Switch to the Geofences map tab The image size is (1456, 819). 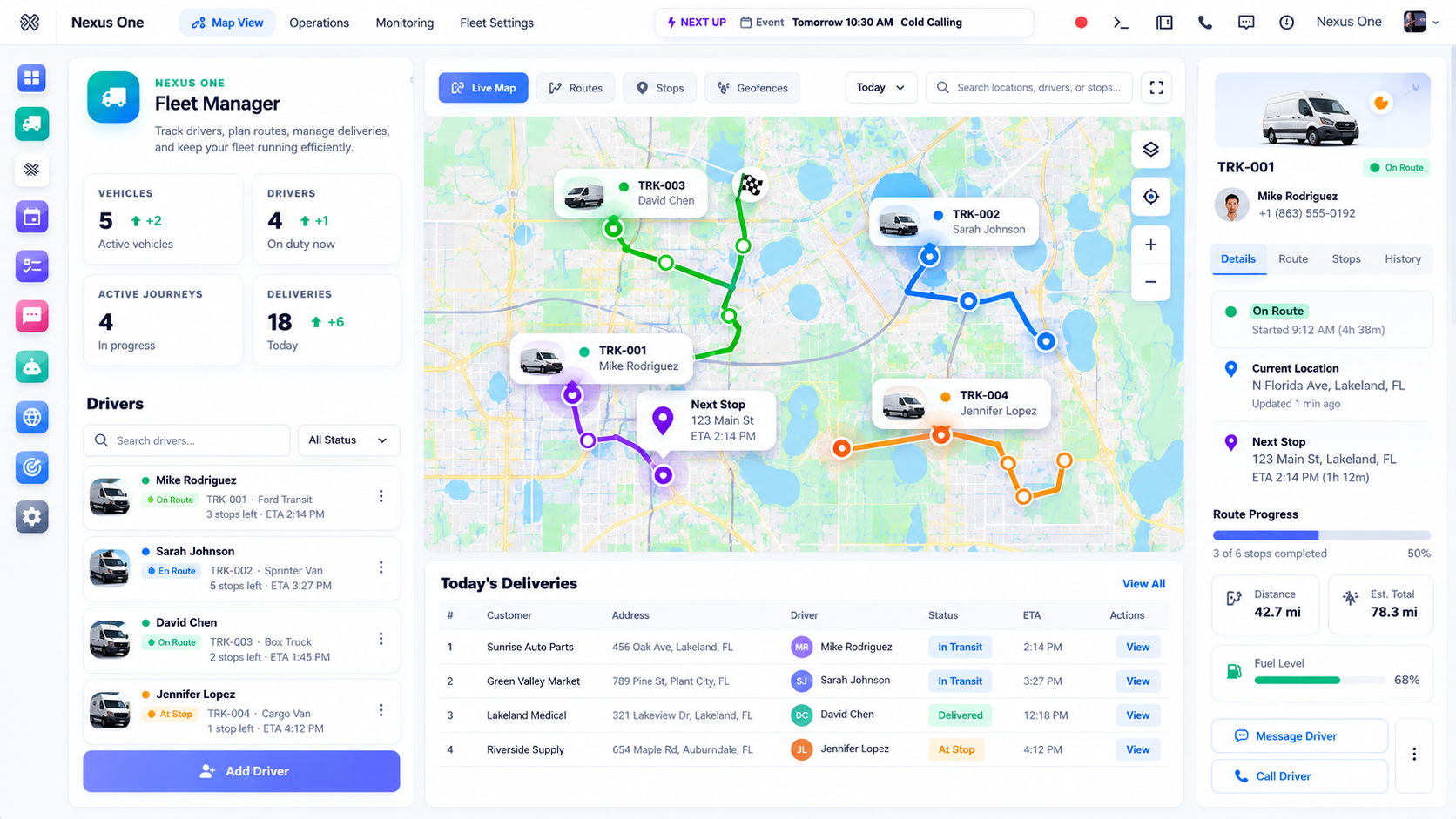pyautogui.click(x=752, y=88)
